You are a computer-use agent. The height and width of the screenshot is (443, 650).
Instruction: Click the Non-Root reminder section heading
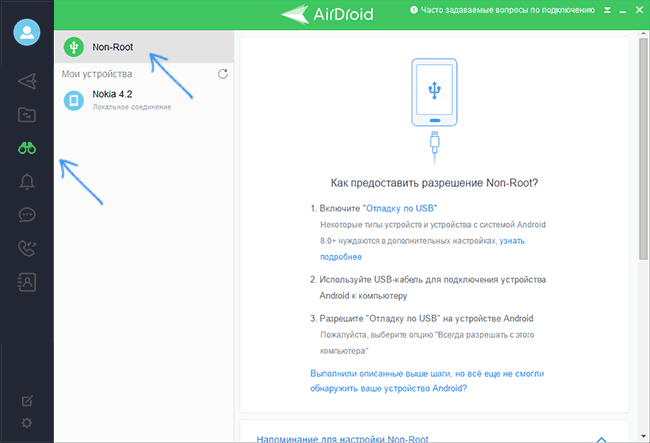click(x=342, y=439)
